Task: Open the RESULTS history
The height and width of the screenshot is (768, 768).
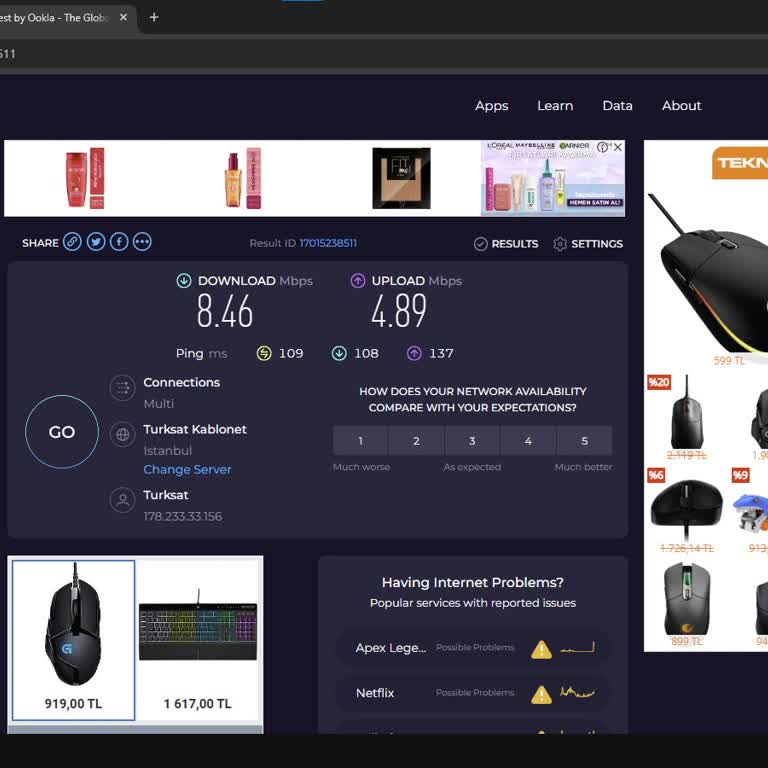Action: [506, 244]
